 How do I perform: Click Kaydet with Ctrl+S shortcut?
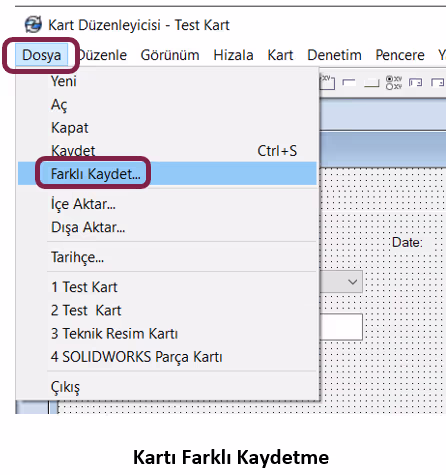167,151
